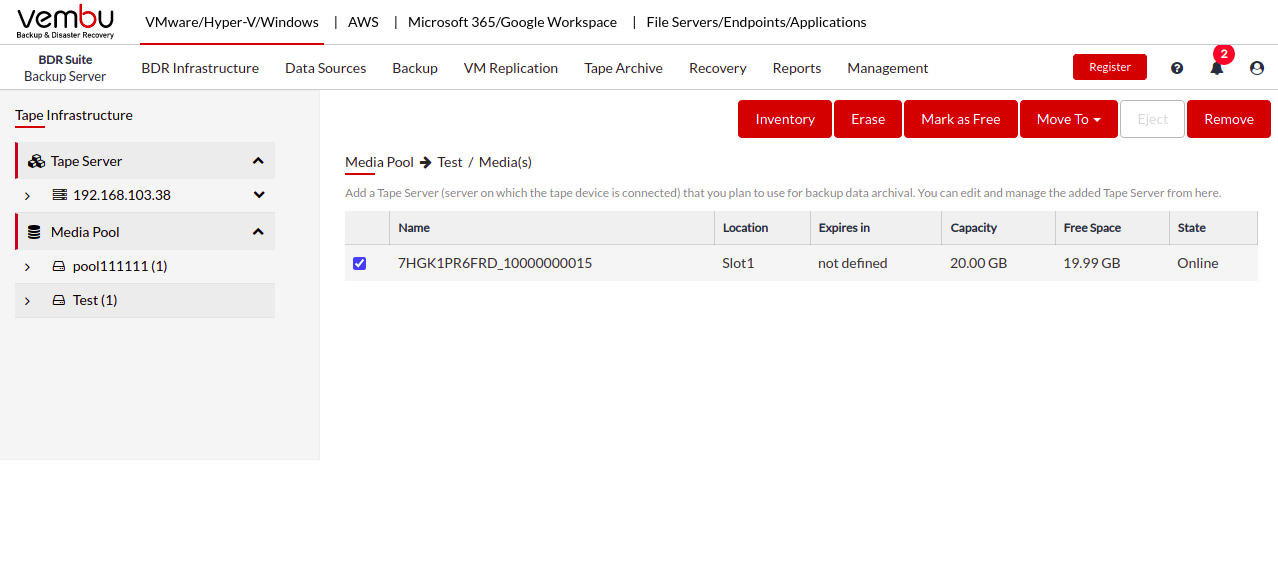This screenshot has width=1278, height=581.
Task: Expand the 192.168.103.38 tree node arrow
Action: coord(28,196)
